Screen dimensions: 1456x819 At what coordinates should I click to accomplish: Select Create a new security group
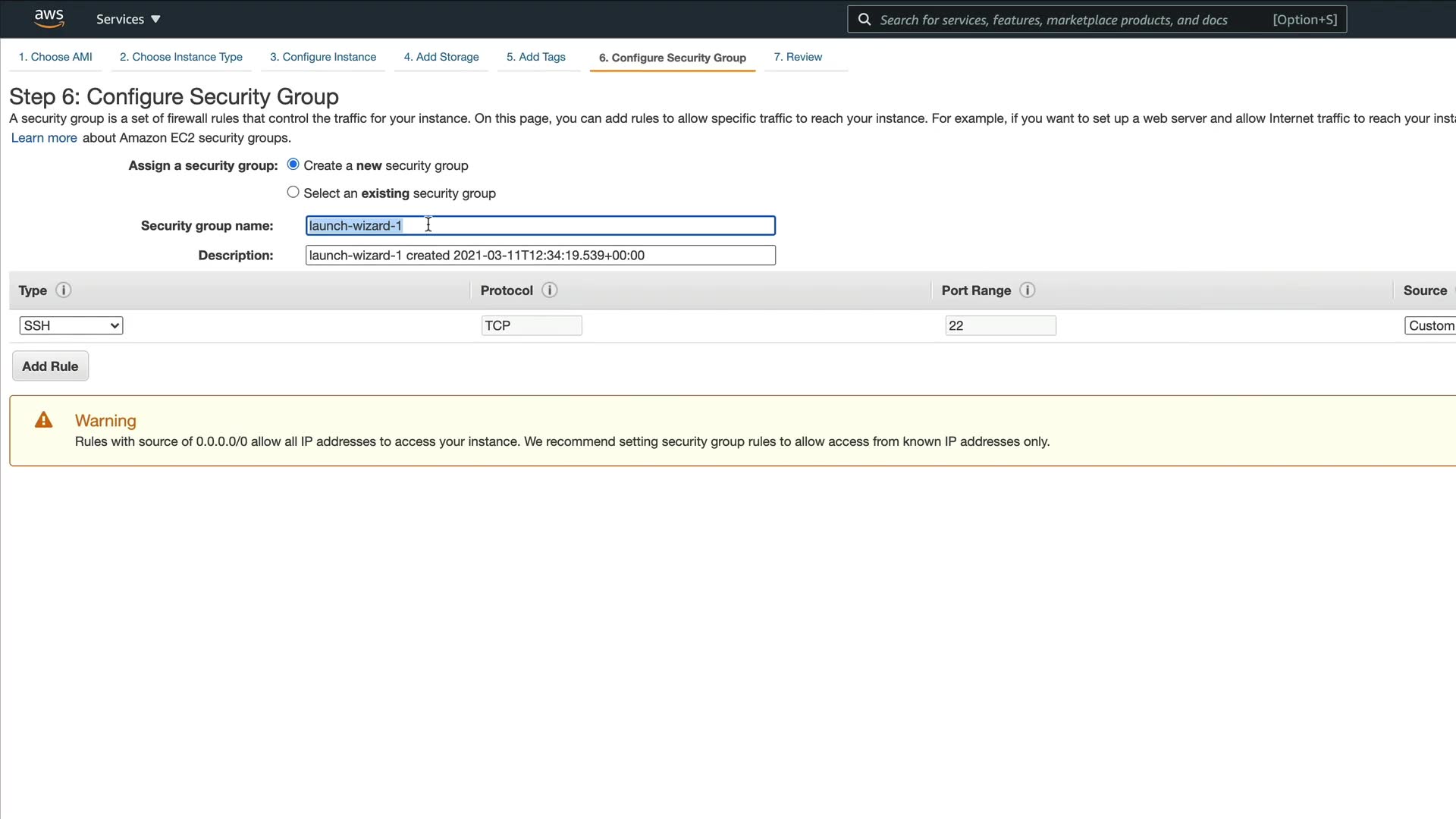click(293, 165)
